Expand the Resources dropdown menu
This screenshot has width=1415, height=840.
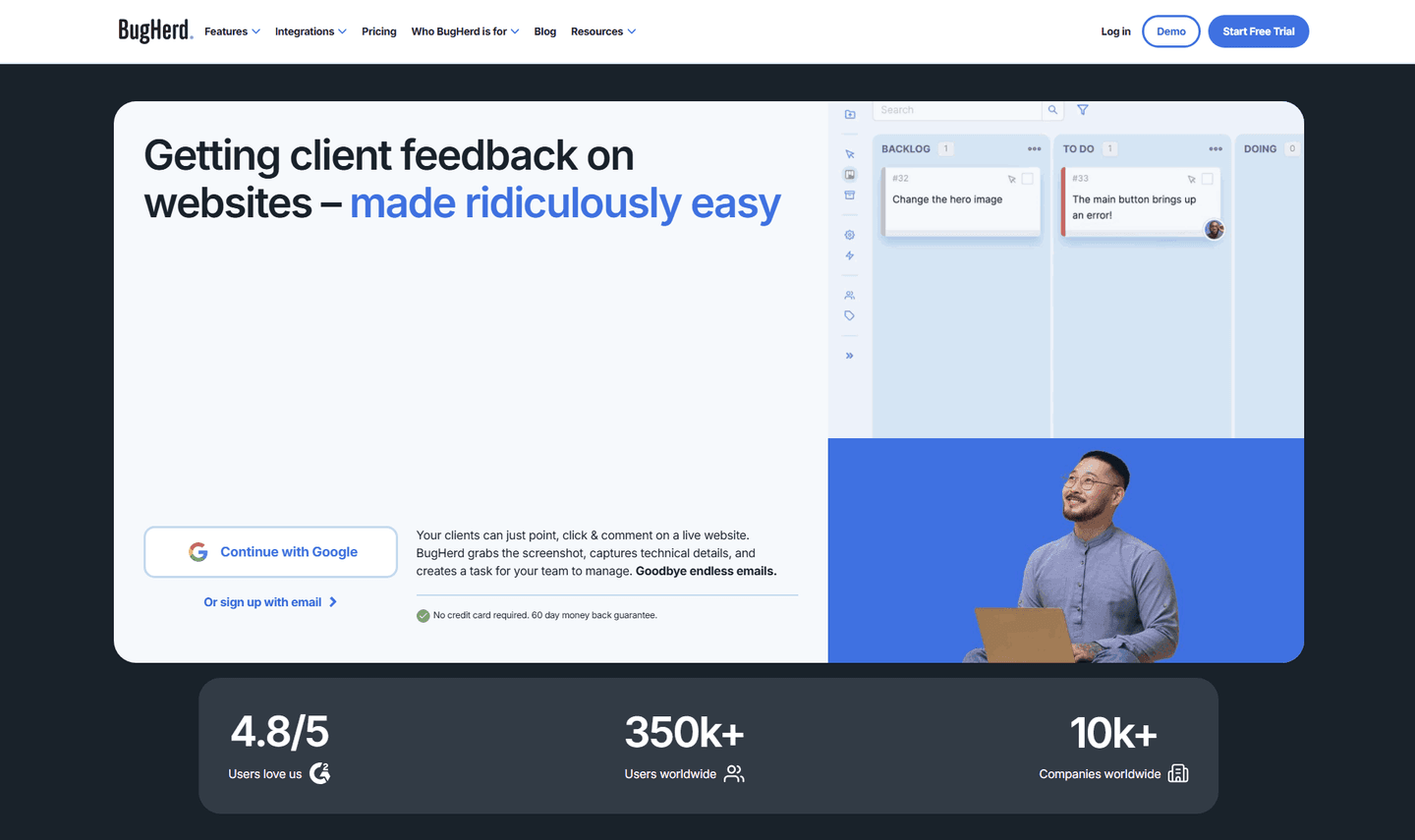603,31
